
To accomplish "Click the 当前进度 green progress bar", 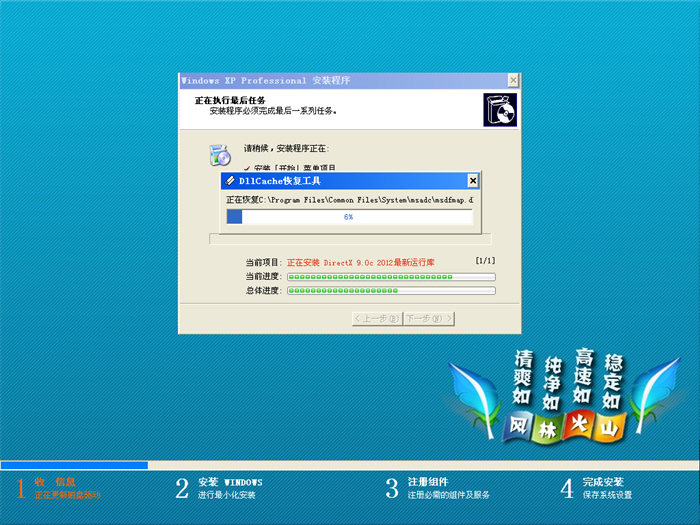I will coord(391,277).
